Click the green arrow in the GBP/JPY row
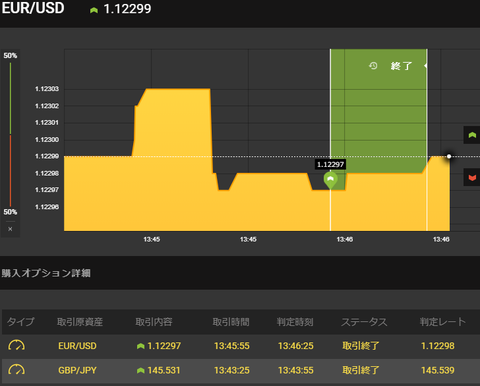Viewport: 480px width, 386px height. 141,370
